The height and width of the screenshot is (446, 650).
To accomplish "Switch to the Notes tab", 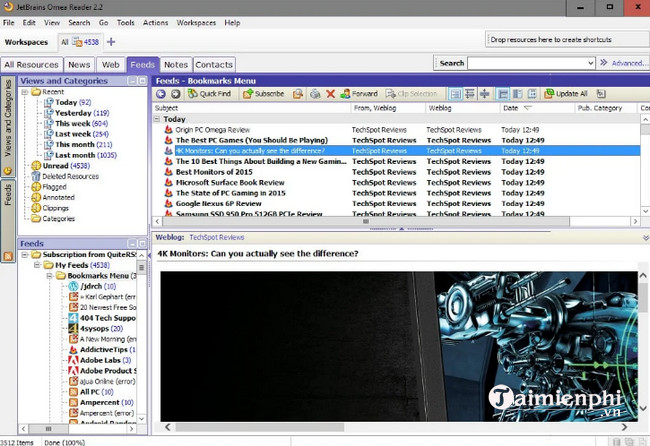I will [x=176, y=64].
